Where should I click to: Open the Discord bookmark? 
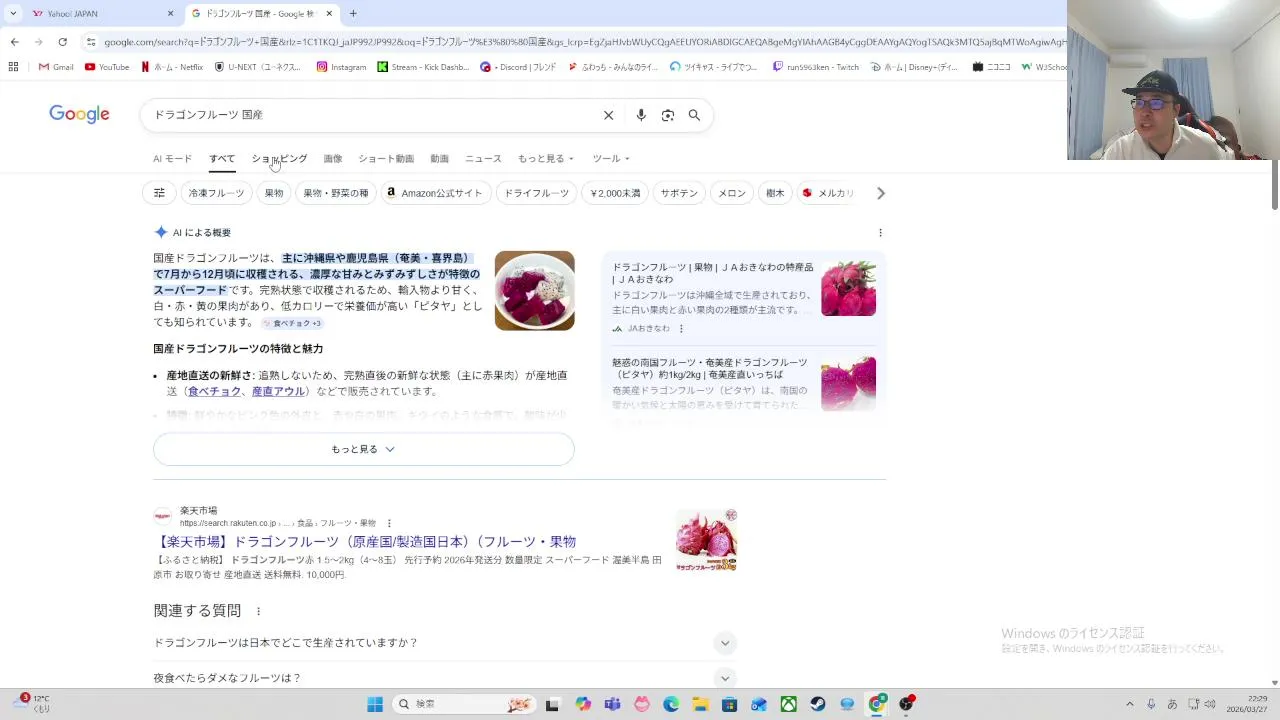[x=518, y=67]
